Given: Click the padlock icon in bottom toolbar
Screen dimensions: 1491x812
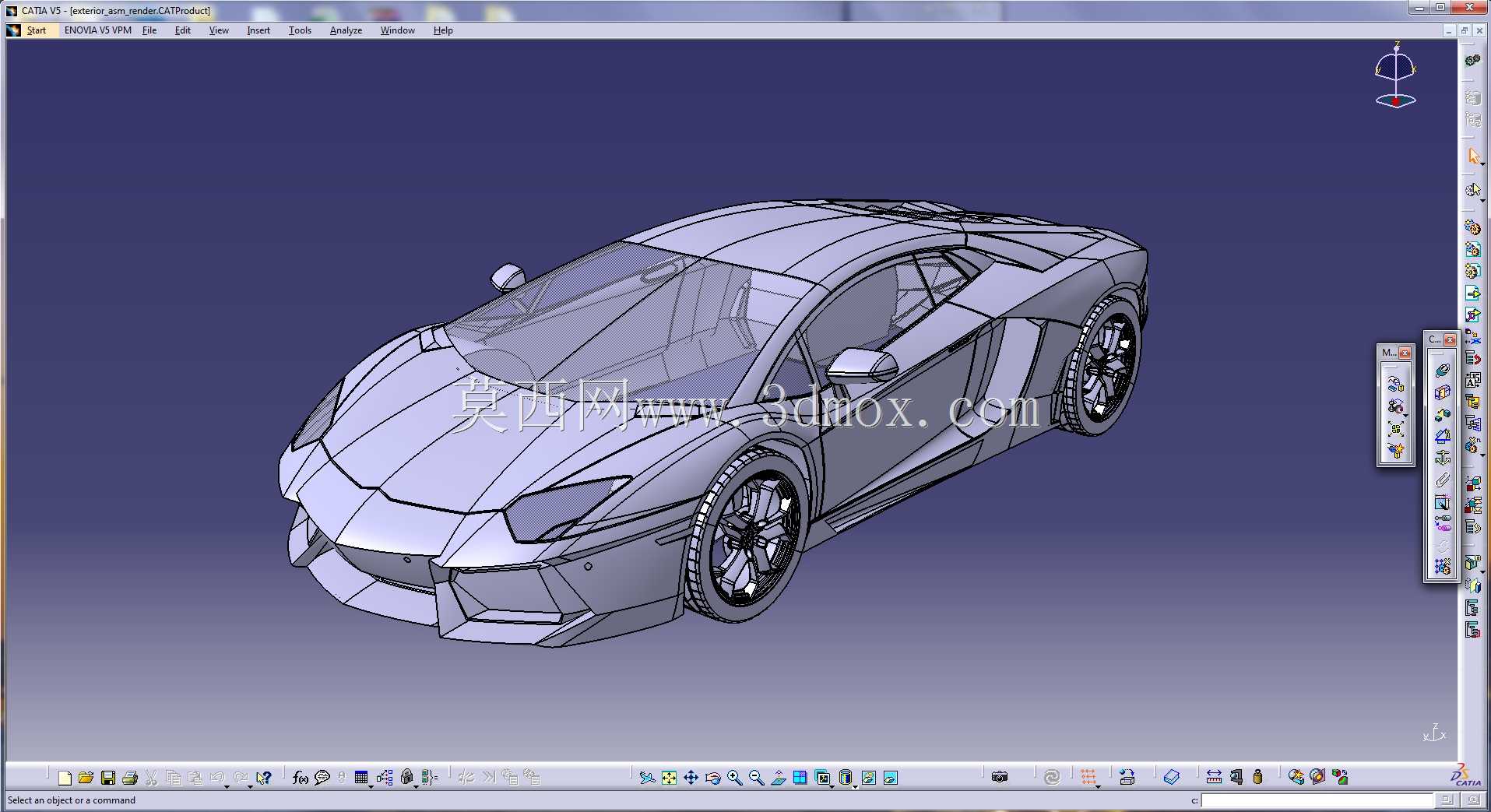Looking at the screenshot, I should click(x=406, y=777).
